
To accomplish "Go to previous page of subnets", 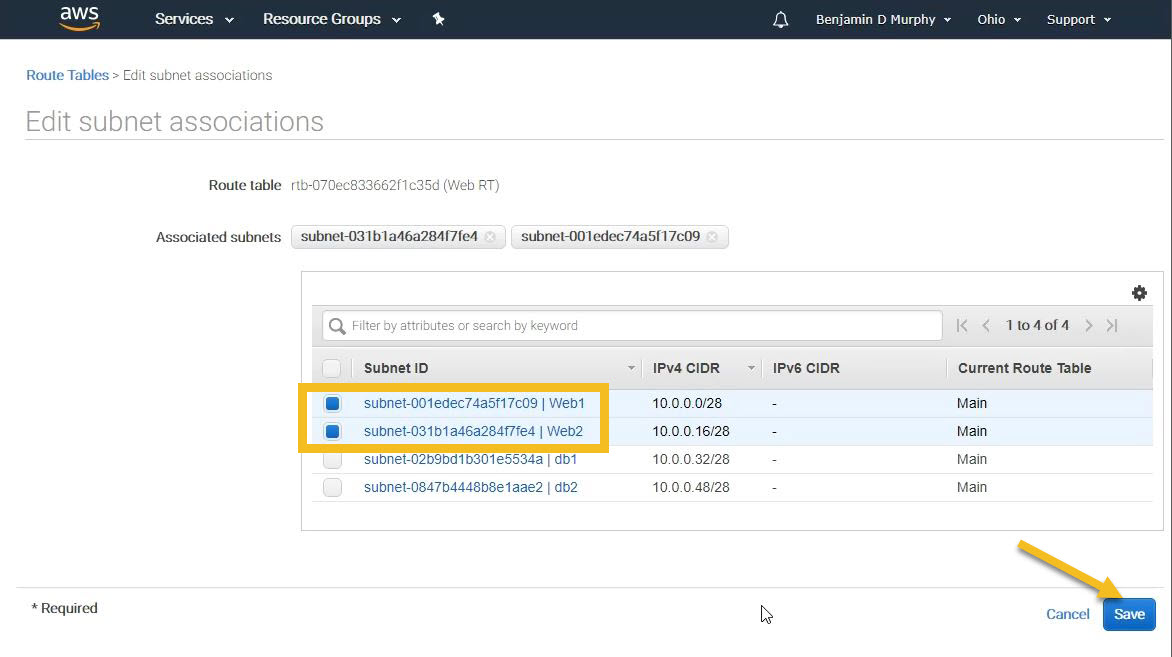I will [986, 326].
